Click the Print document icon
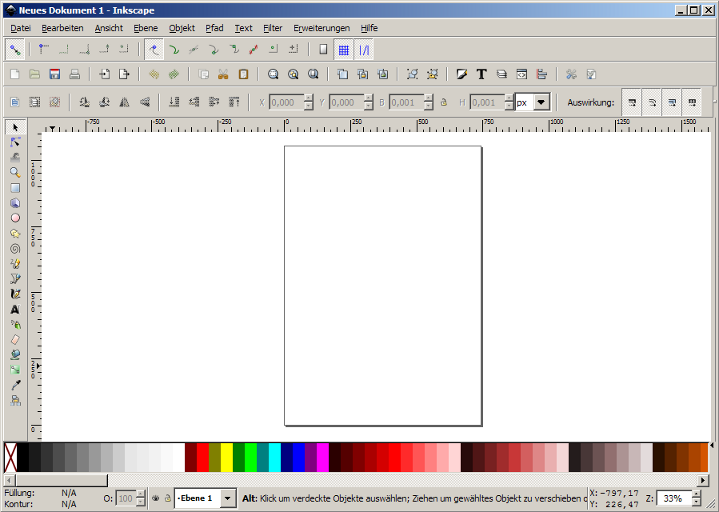 [76, 74]
